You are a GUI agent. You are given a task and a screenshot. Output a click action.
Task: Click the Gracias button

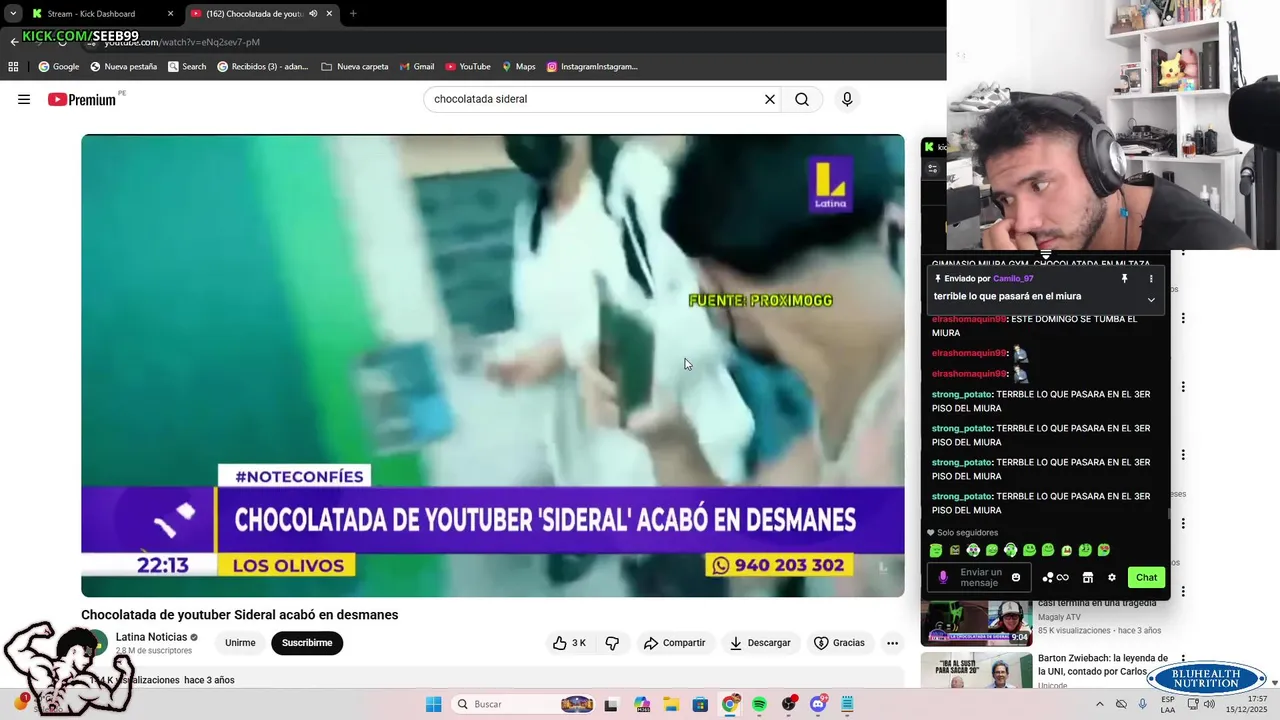[x=839, y=643]
